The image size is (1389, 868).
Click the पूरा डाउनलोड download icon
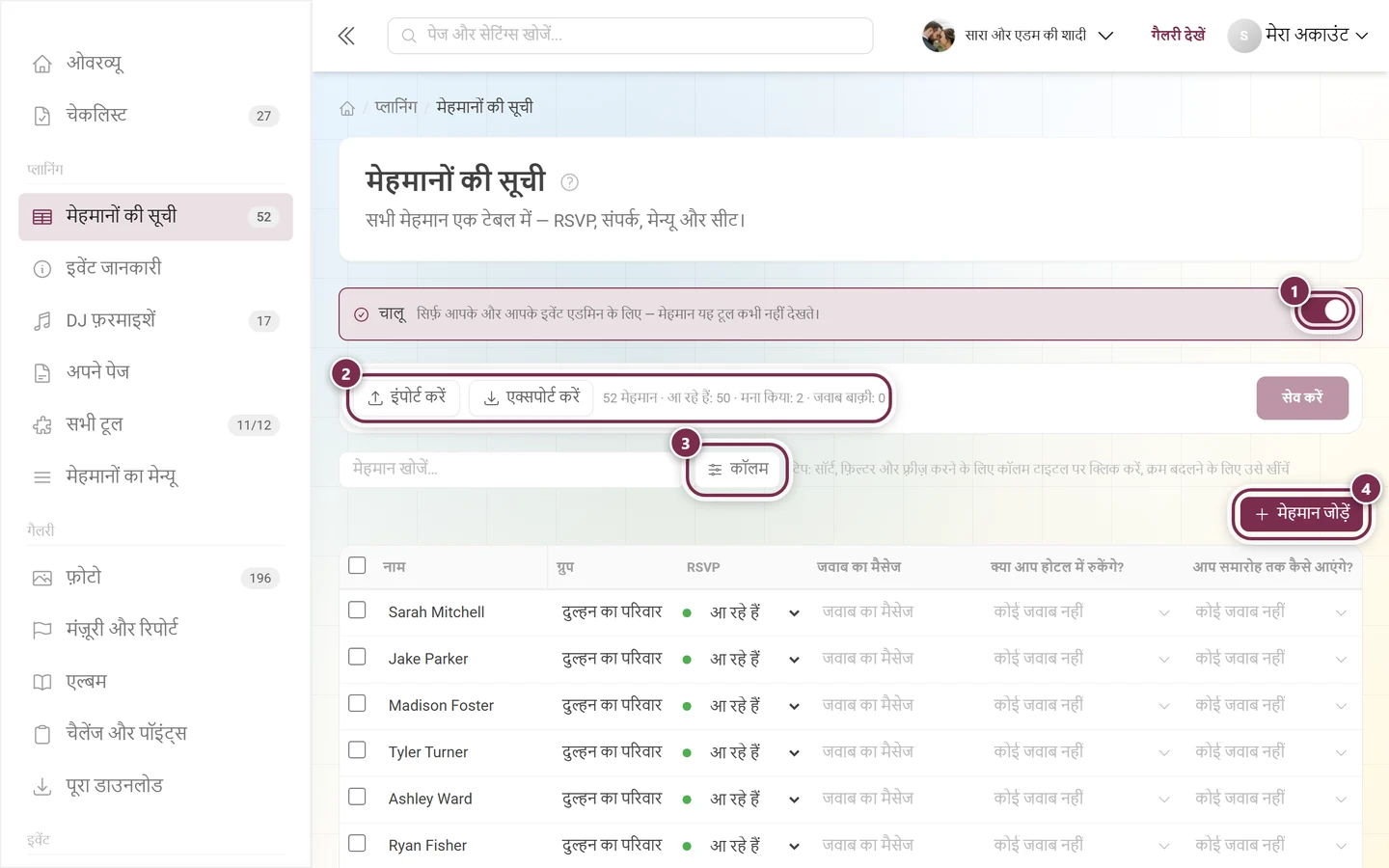click(42, 787)
